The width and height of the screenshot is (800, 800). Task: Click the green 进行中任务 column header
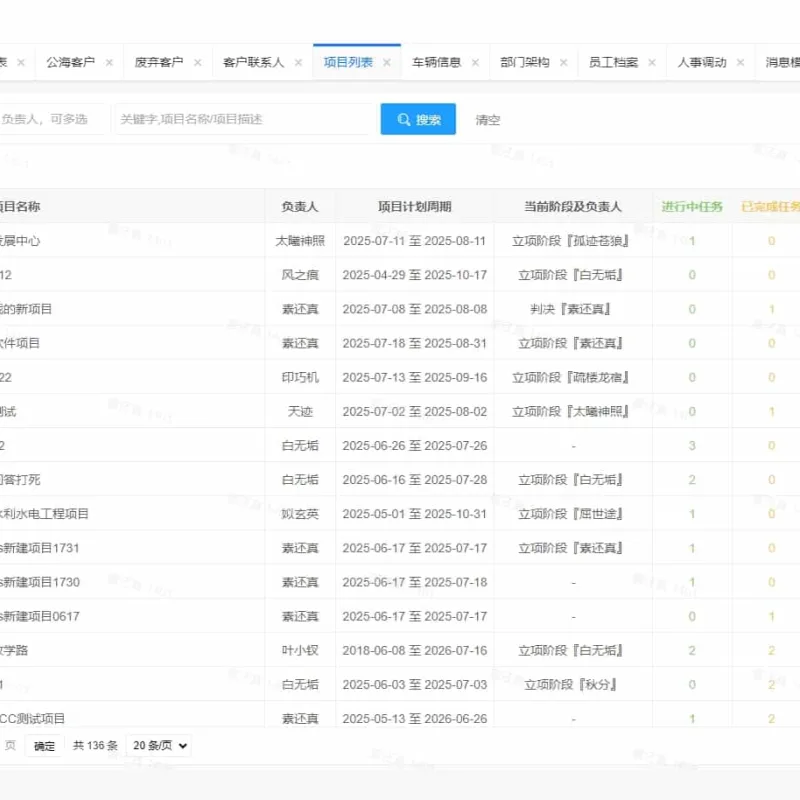coord(692,207)
